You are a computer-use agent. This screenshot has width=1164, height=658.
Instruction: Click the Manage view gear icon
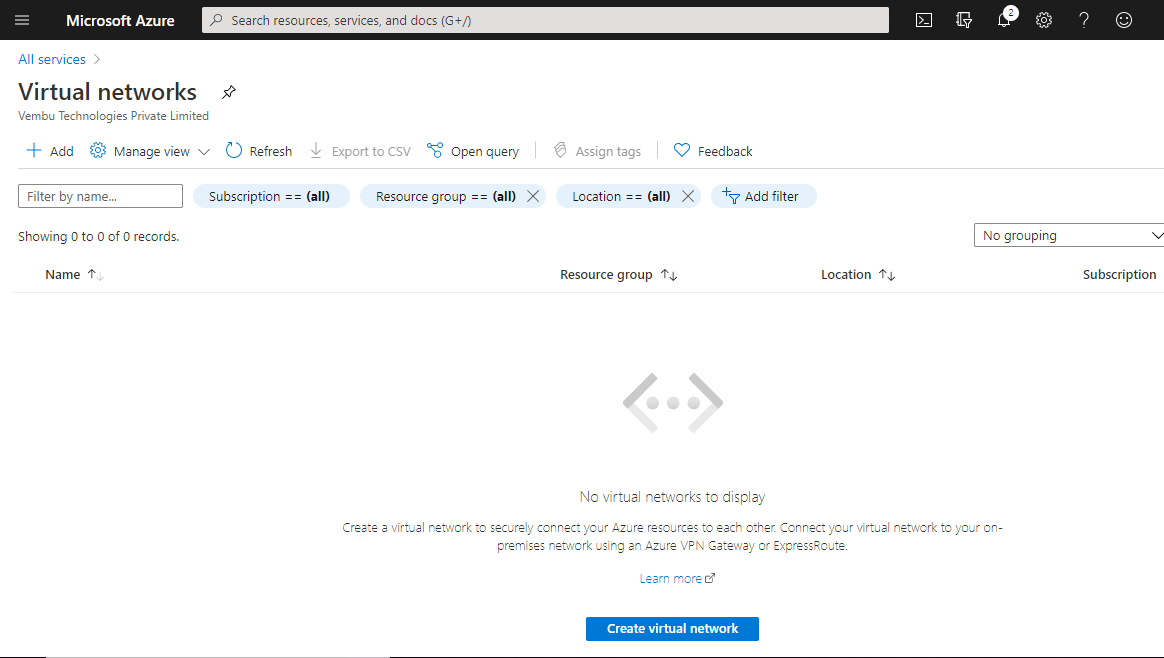click(x=98, y=151)
